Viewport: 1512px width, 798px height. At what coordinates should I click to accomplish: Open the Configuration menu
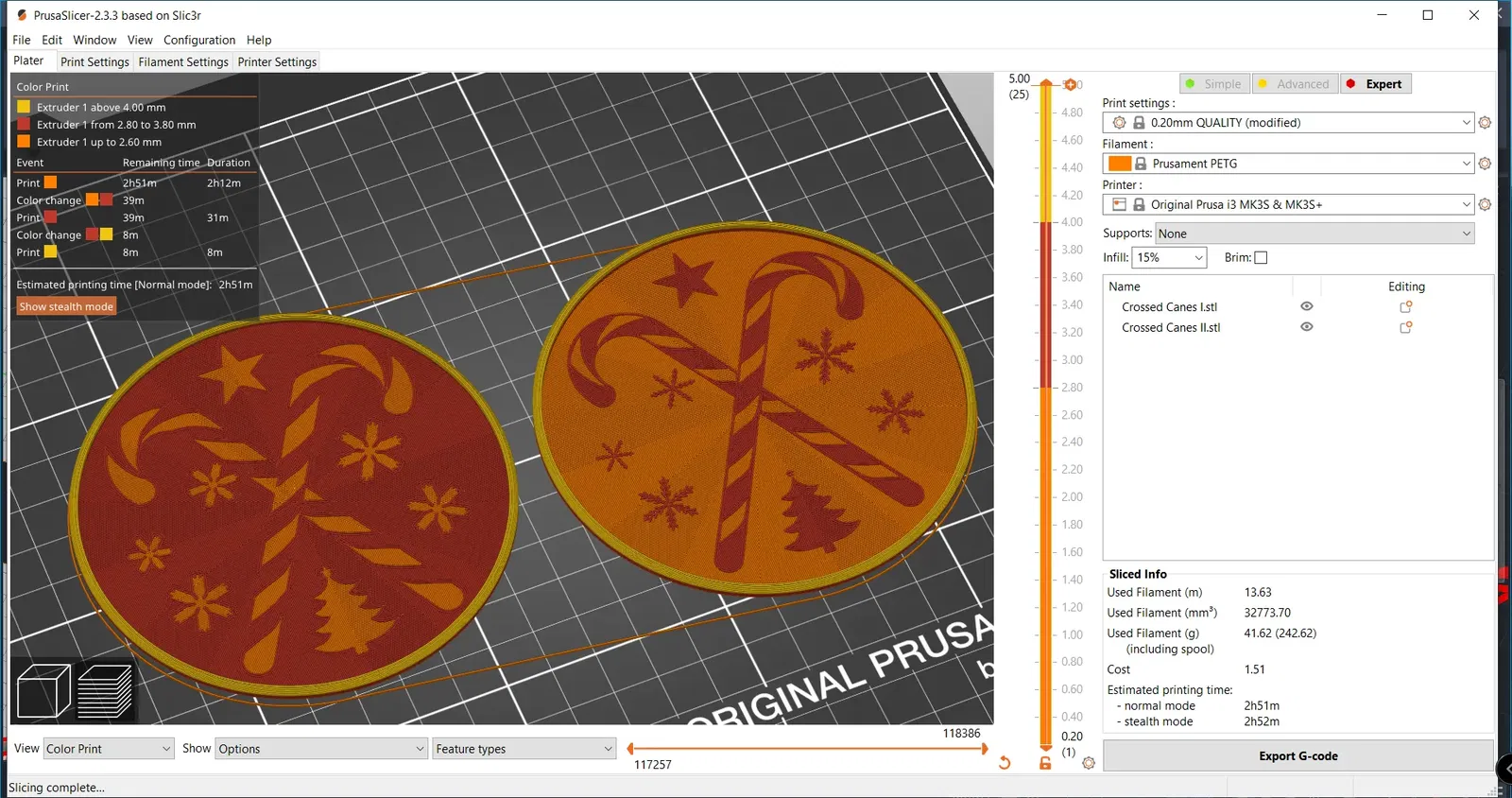(199, 40)
